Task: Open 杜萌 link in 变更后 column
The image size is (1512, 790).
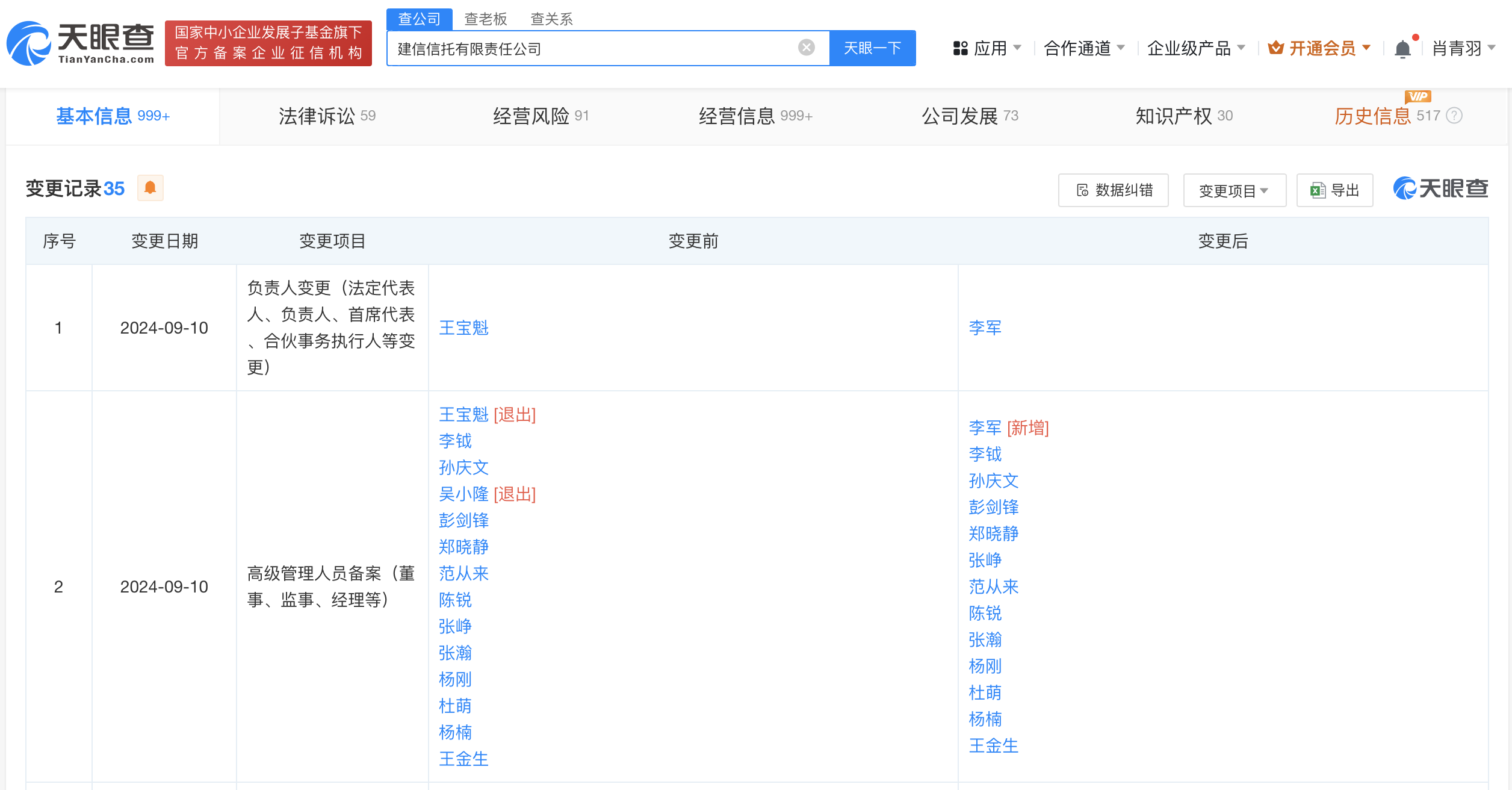Action: (x=985, y=692)
